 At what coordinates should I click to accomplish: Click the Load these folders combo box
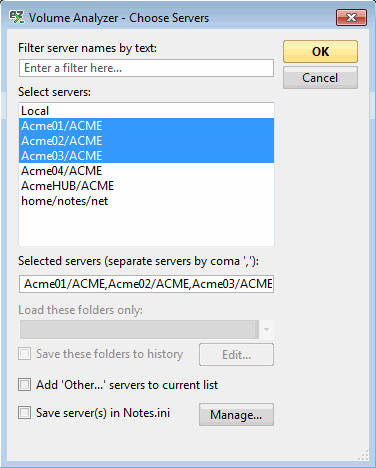click(147, 329)
